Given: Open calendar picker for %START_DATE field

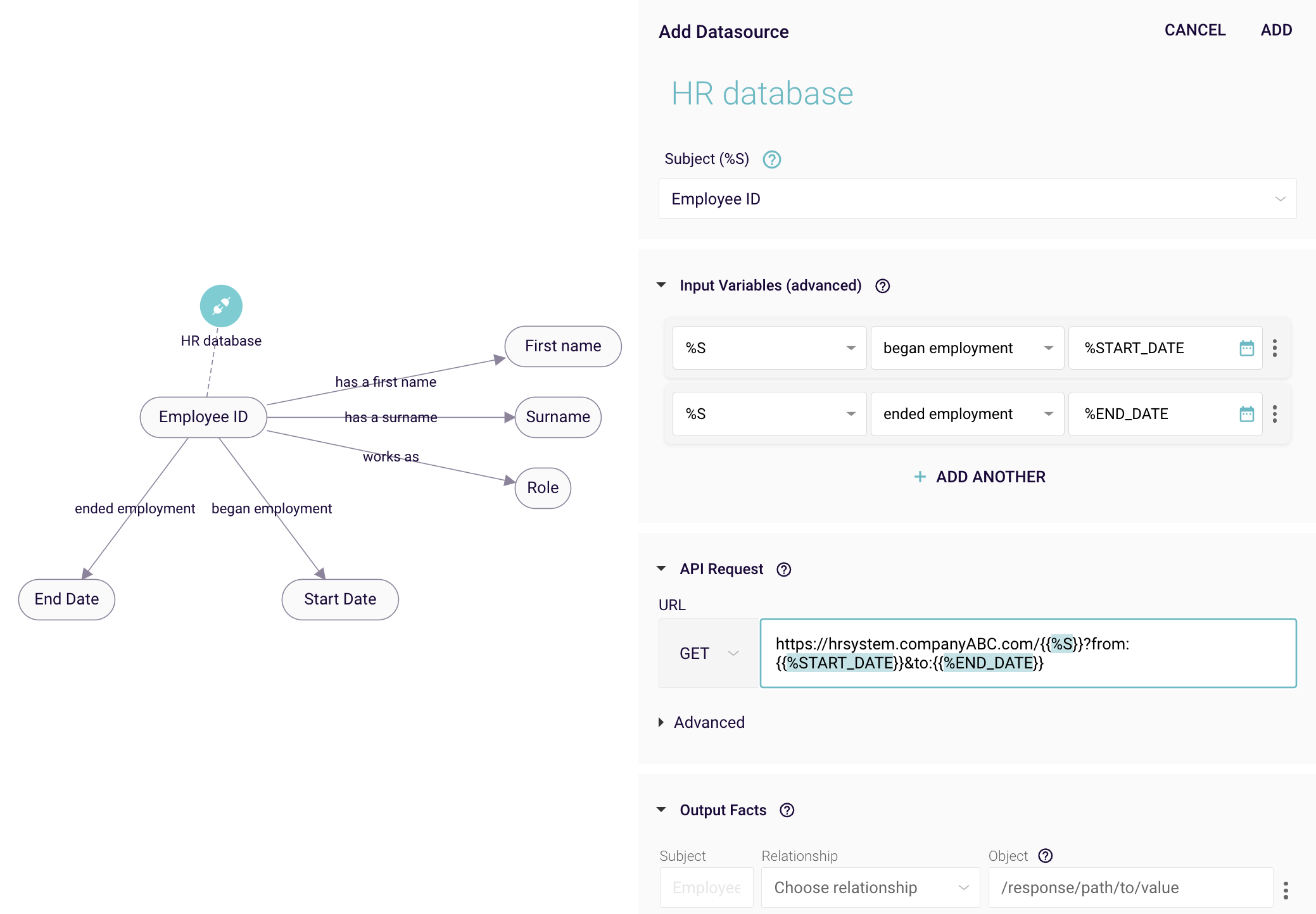Looking at the screenshot, I should point(1246,348).
